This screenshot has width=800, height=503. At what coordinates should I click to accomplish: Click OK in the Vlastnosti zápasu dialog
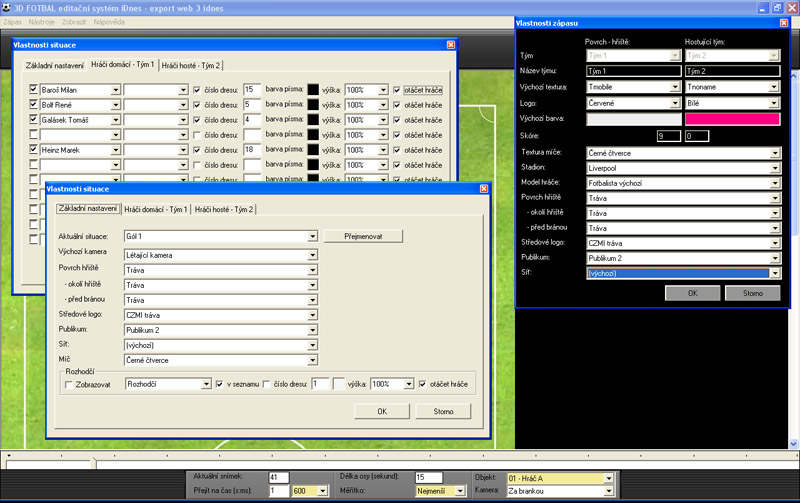(692, 292)
